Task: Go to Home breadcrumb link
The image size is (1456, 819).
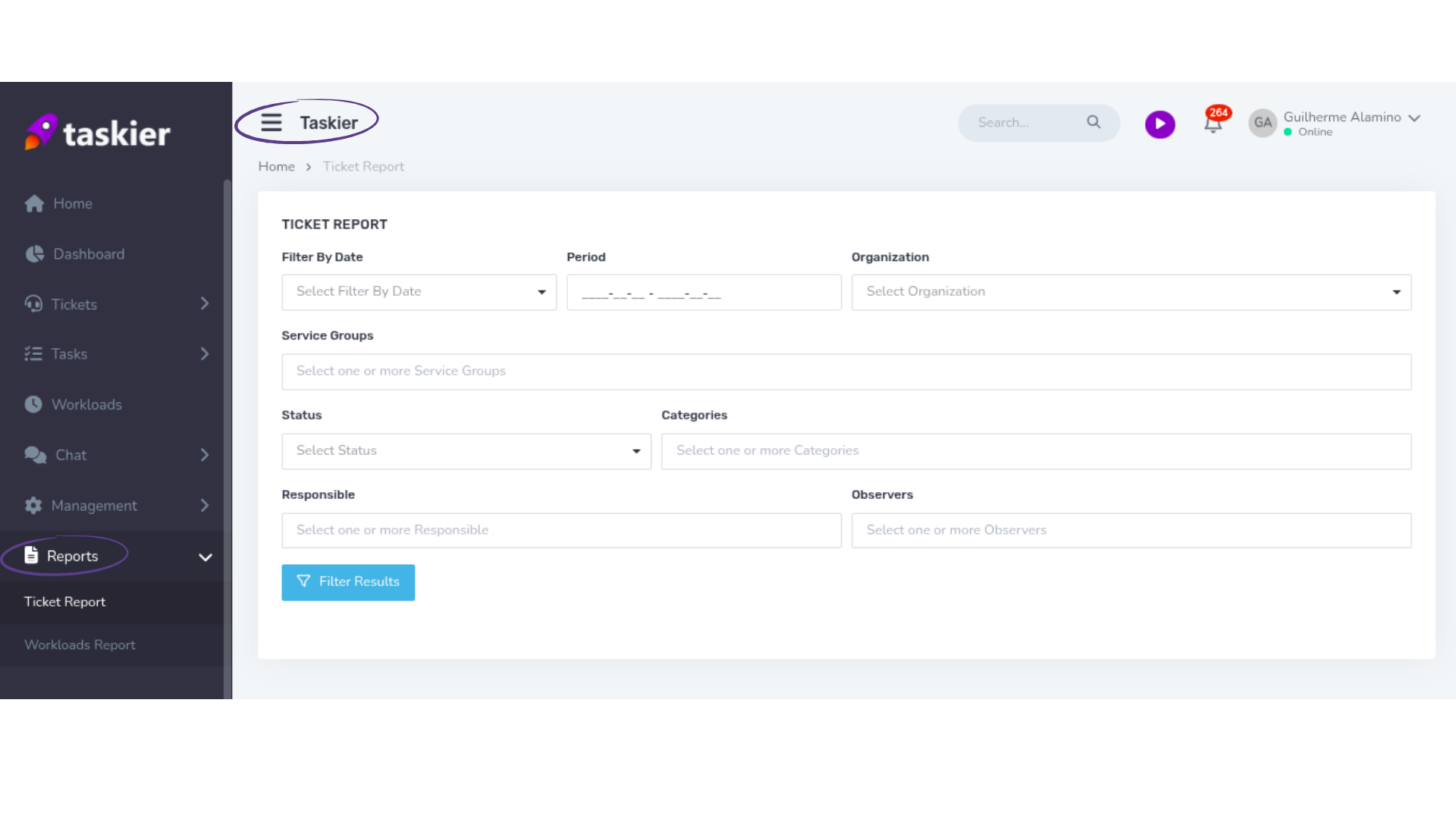Action: coord(276,167)
